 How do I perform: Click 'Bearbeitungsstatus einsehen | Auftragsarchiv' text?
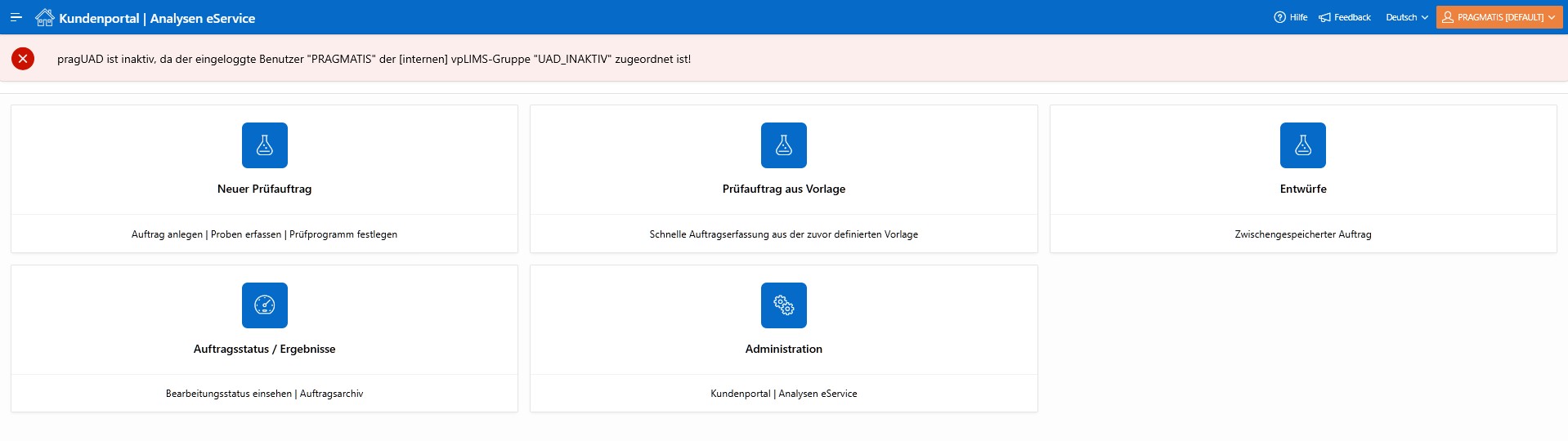265,394
